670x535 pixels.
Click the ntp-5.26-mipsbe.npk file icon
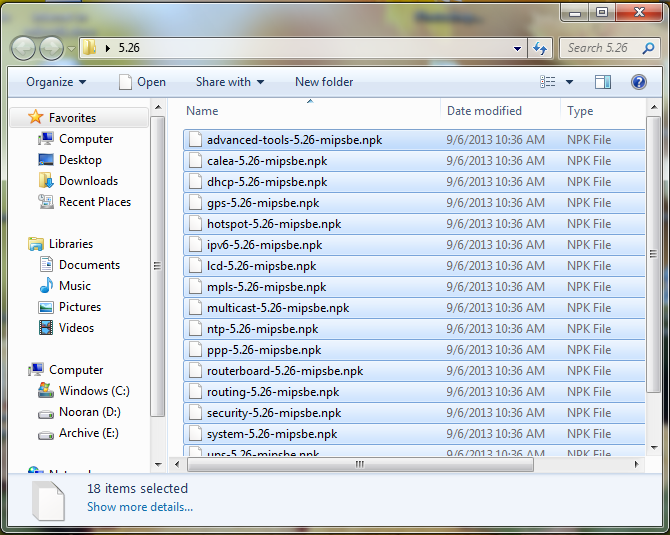(x=195, y=329)
